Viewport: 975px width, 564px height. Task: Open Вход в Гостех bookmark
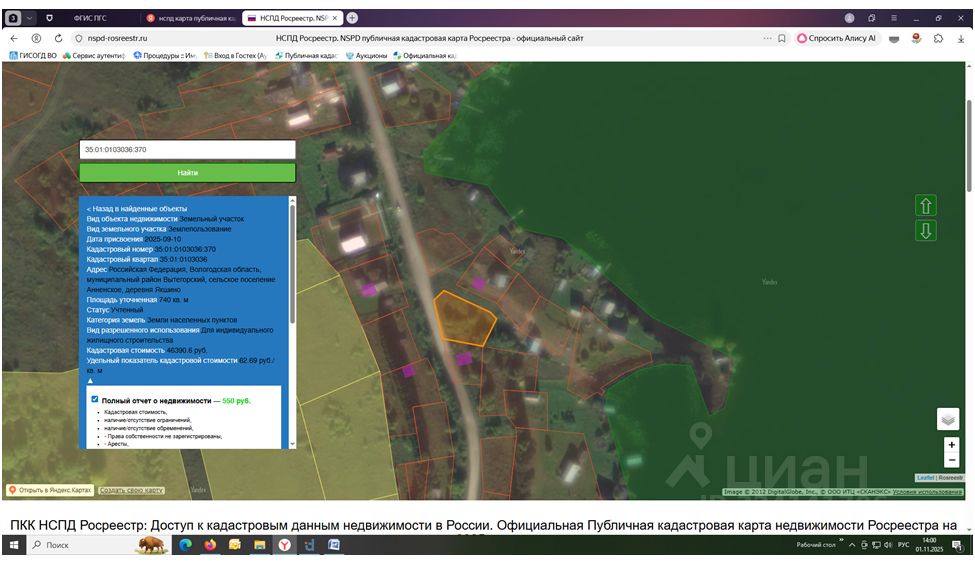click(235, 55)
